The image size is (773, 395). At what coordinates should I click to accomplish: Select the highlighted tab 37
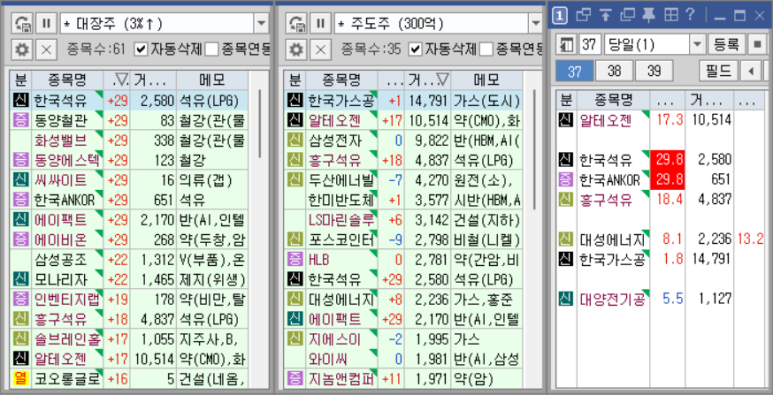[574, 72]
